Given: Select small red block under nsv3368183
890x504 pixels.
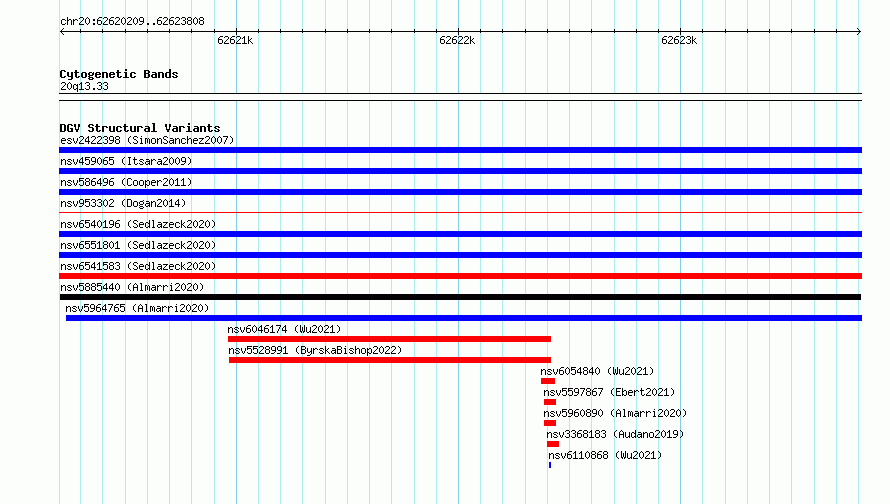Looking at the screenshot, I should [x=553, y=444].
